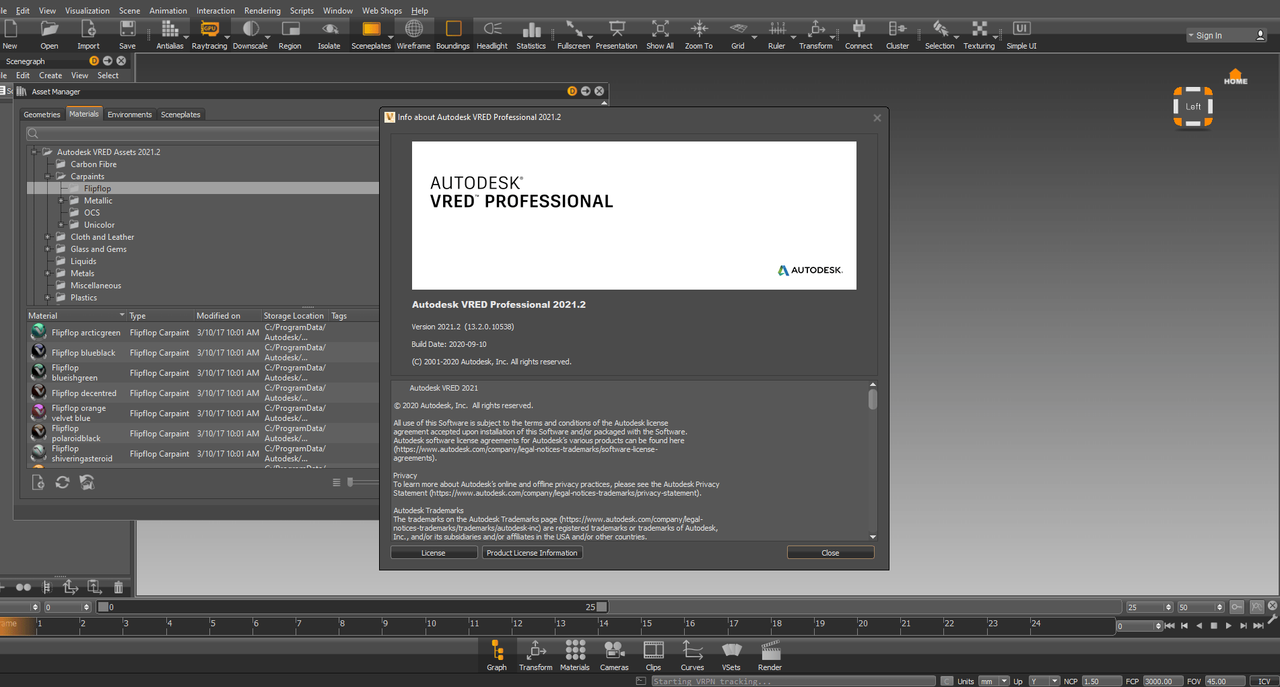Click the Connect toolbar icon

858,34
